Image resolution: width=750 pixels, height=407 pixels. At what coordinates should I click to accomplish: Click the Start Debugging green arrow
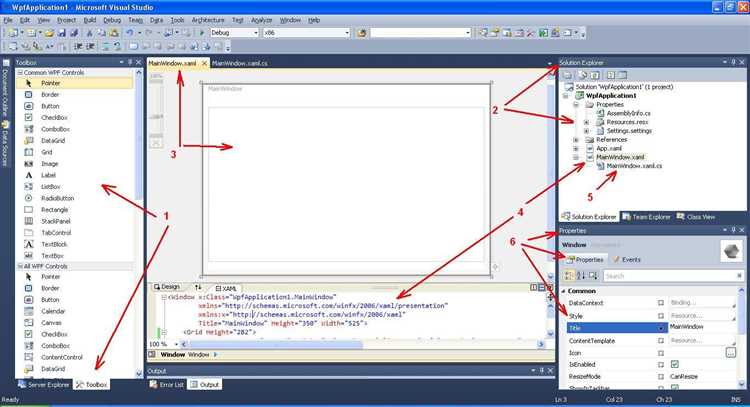pyautogui.click(x=202, y=33)
